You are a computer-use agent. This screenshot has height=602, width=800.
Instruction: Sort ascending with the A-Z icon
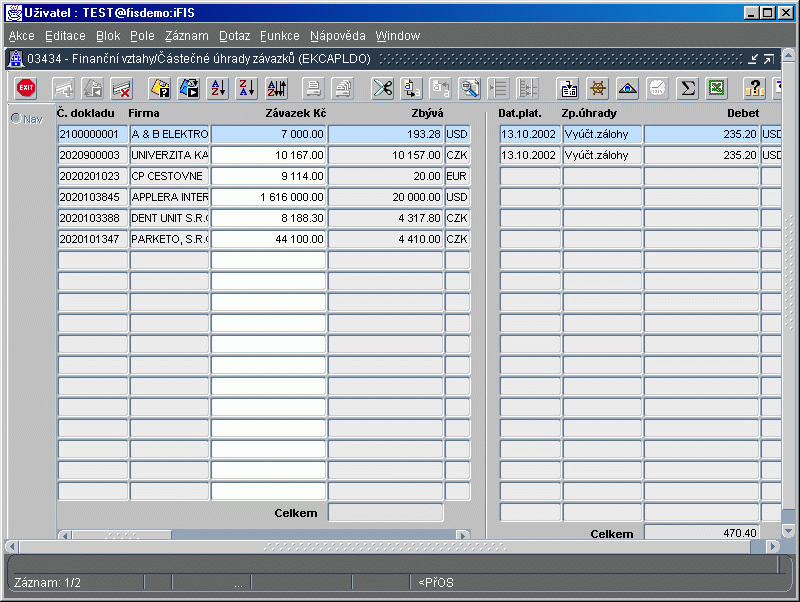coord(218,89)
